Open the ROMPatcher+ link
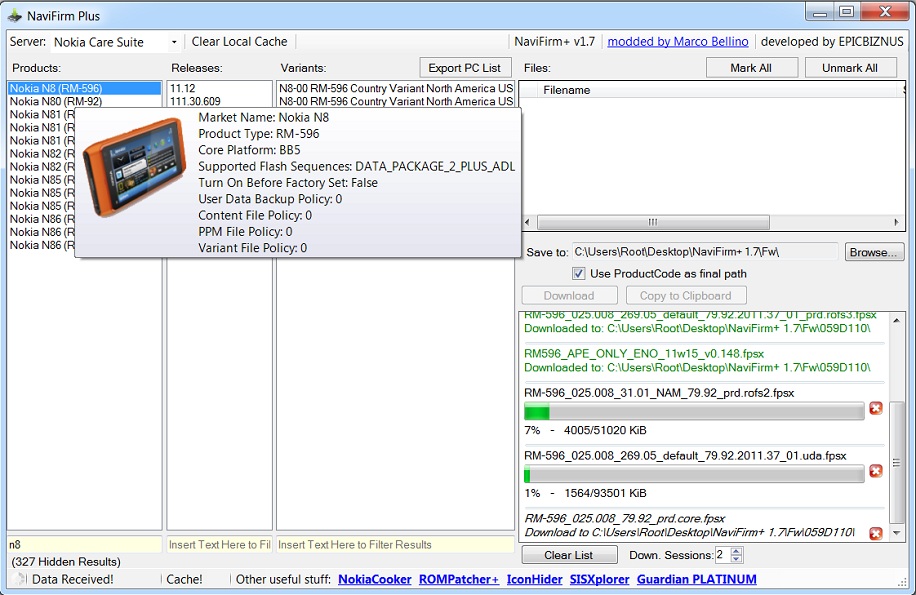Image resolution: width=916 pixels, height=595 pixels. tap(459, 579)
